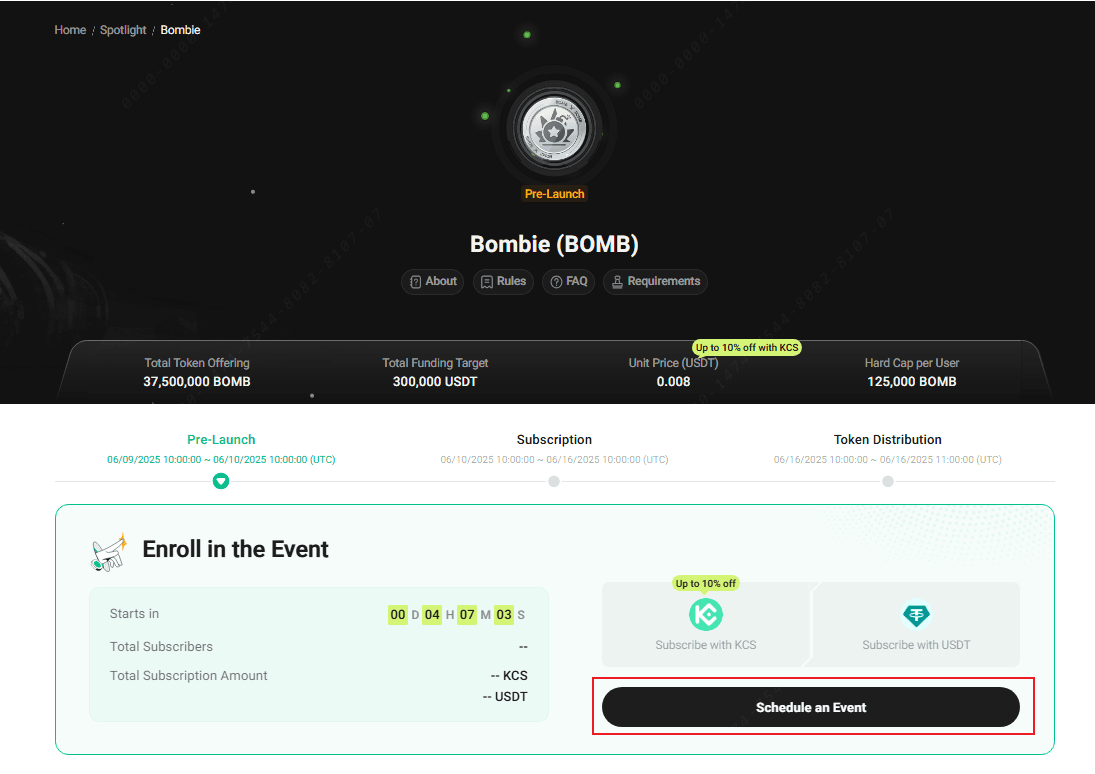The width and height of the screenshot is (1095, 774).
Task: Open Spotlight breadcrumb link
Action: point(123,30)
